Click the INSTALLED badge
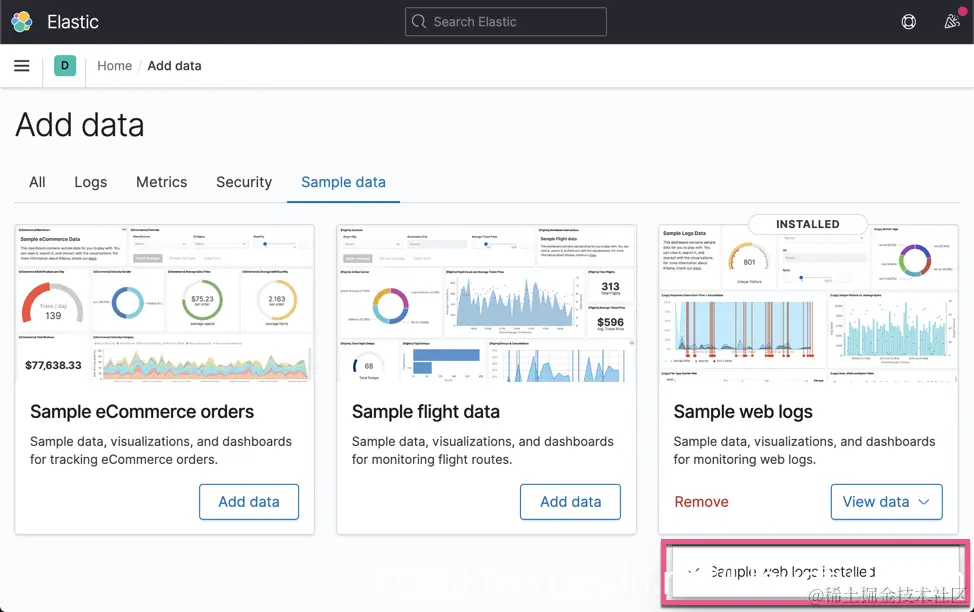This screenshot has height=612, width=974. (x=808, y=224)
